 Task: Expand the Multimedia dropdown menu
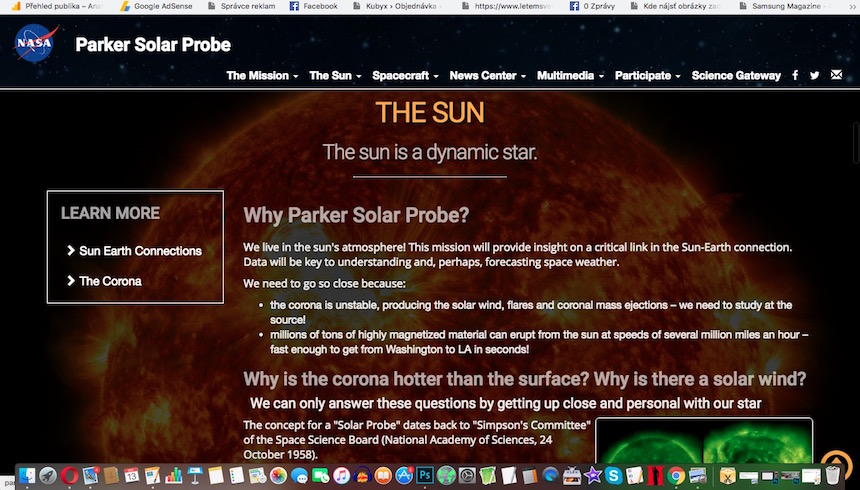(570, 76)
